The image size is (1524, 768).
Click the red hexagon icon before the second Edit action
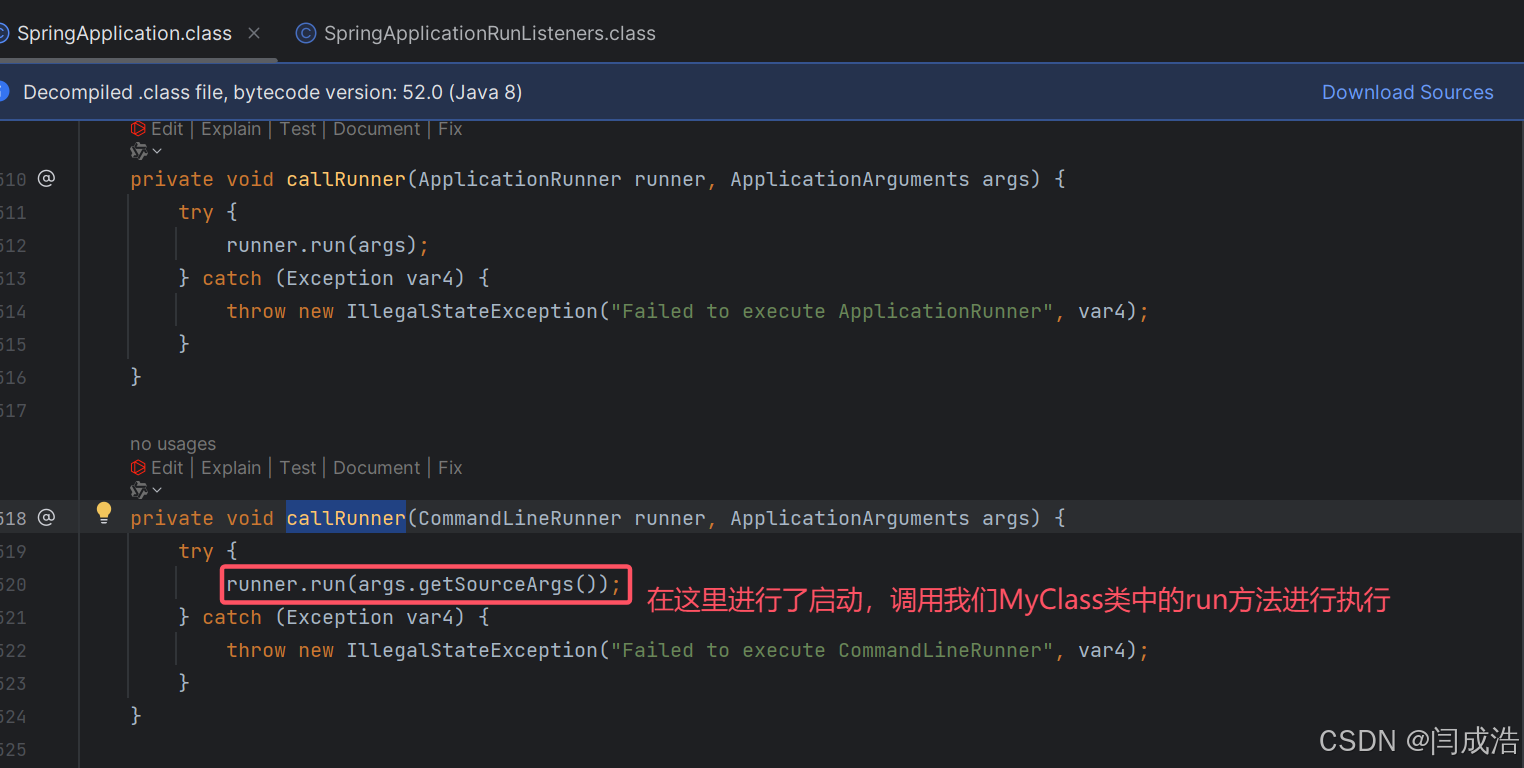tap(138, 467)
